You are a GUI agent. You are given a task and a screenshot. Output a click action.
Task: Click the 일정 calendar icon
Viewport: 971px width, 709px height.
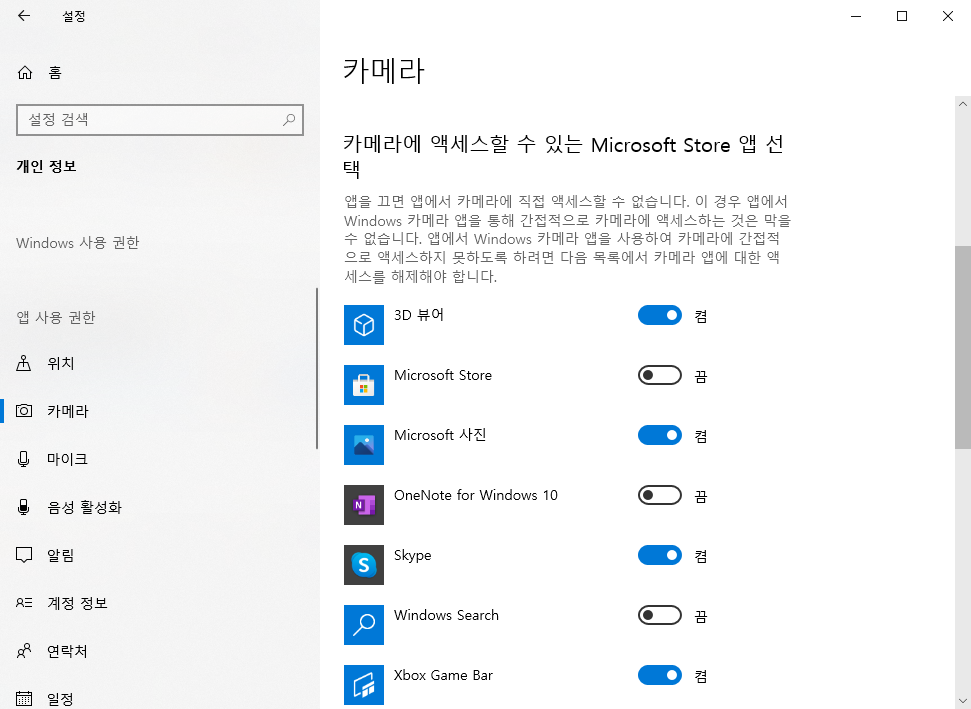pos(24,699)
